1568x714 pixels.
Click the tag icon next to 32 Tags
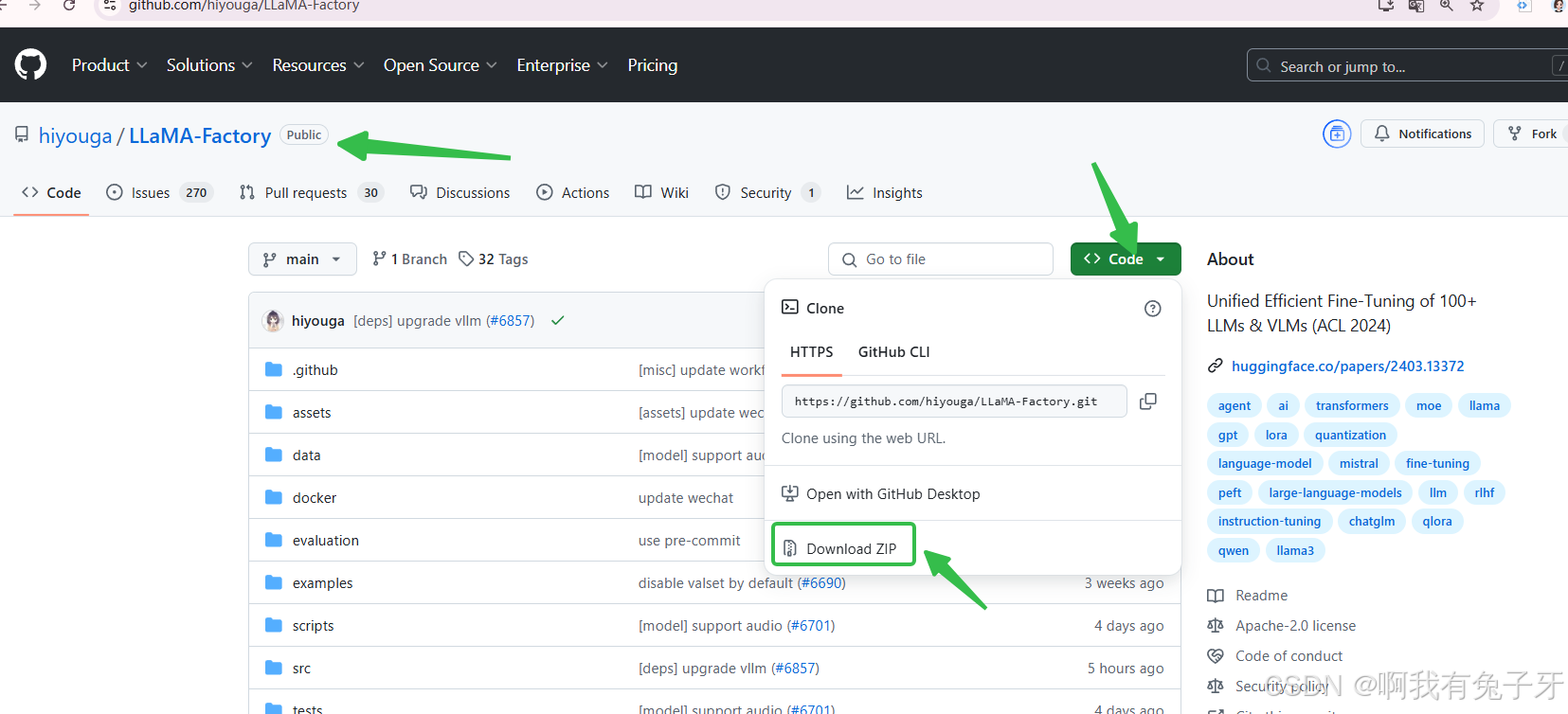click(x=466, y=259)
